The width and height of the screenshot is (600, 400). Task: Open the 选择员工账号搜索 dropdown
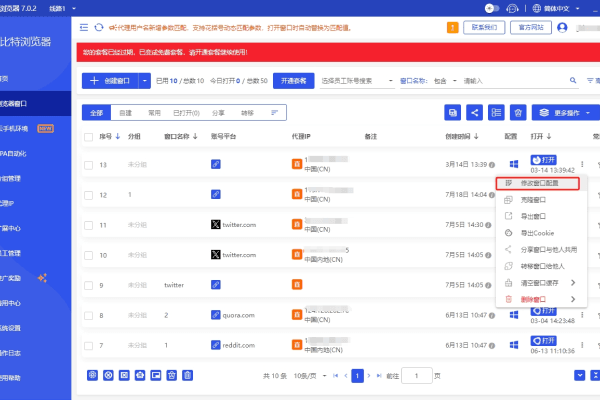357,81
